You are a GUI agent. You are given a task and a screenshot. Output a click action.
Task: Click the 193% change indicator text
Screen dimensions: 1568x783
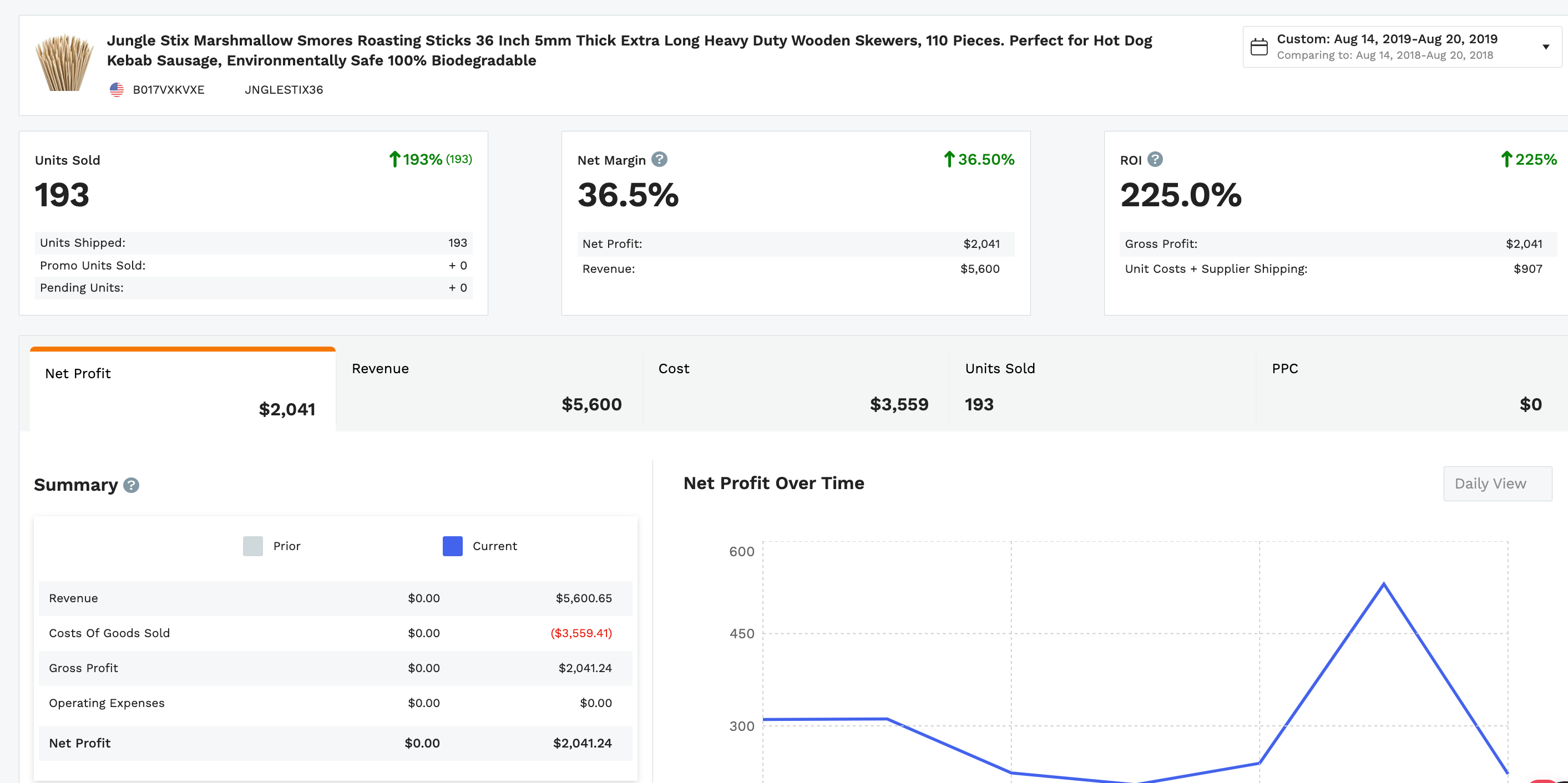[x=422, y=159]
